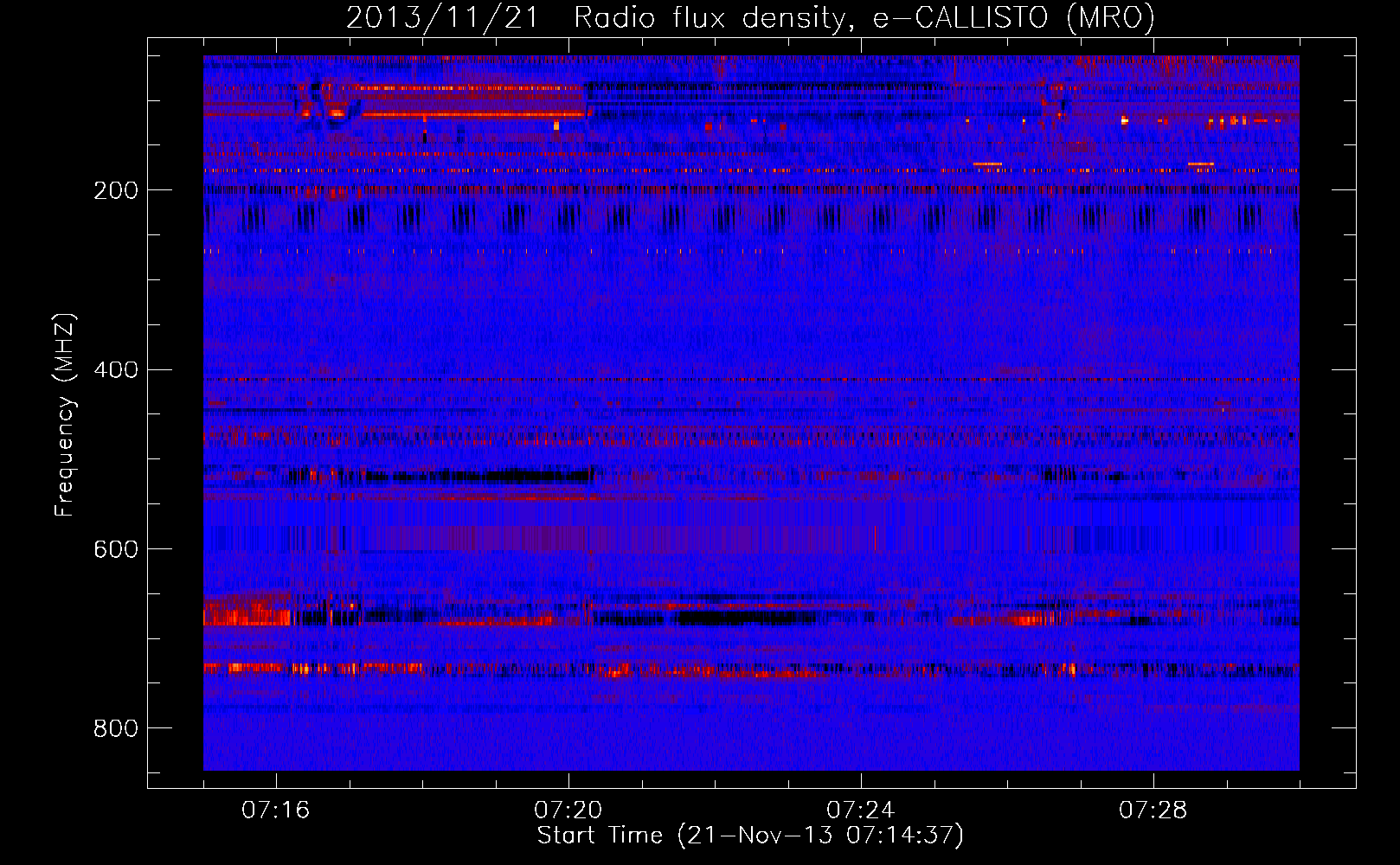
Task: Click the 400 frequency tick label
Action: point(116,370)
